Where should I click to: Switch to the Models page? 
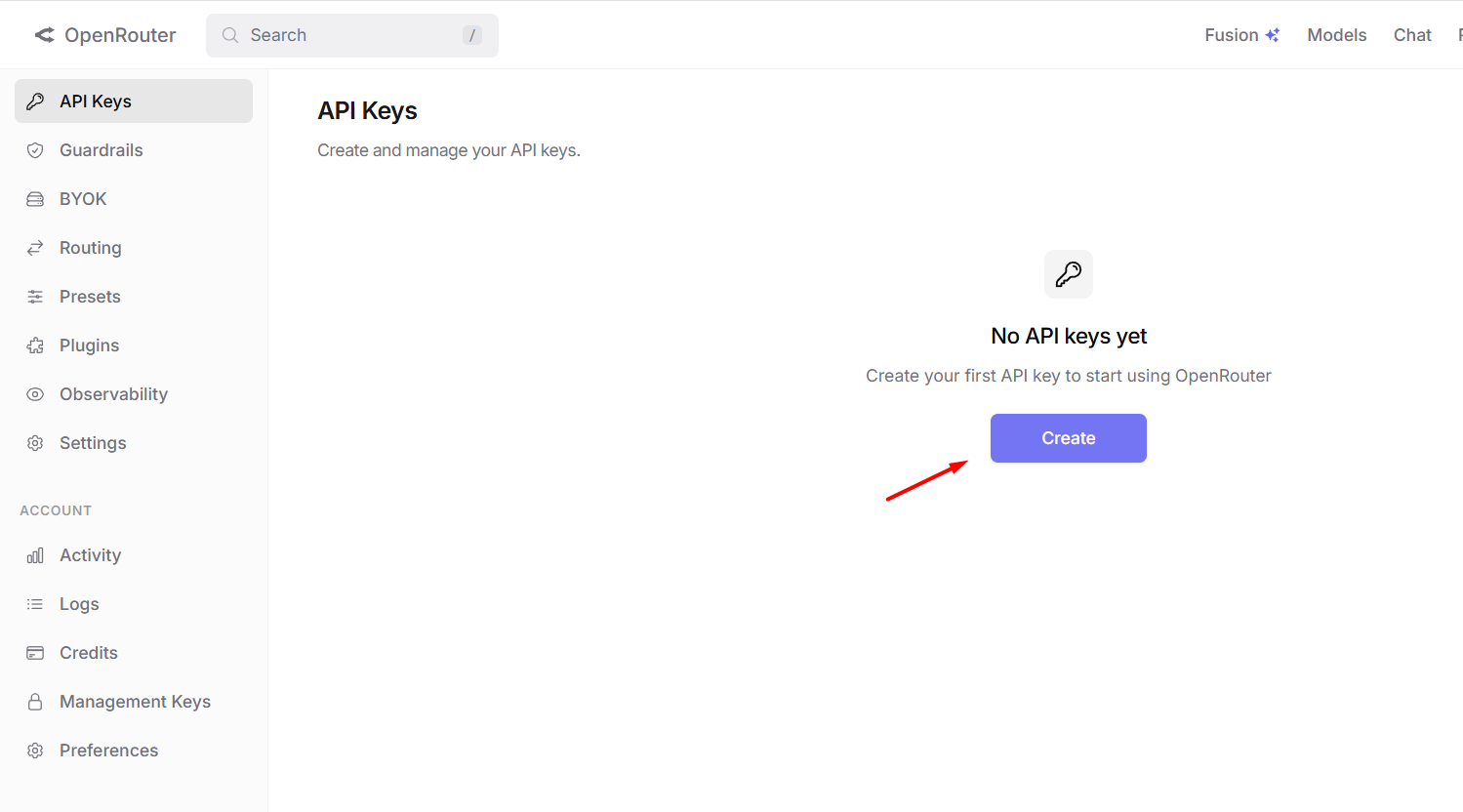[1336, 34]
